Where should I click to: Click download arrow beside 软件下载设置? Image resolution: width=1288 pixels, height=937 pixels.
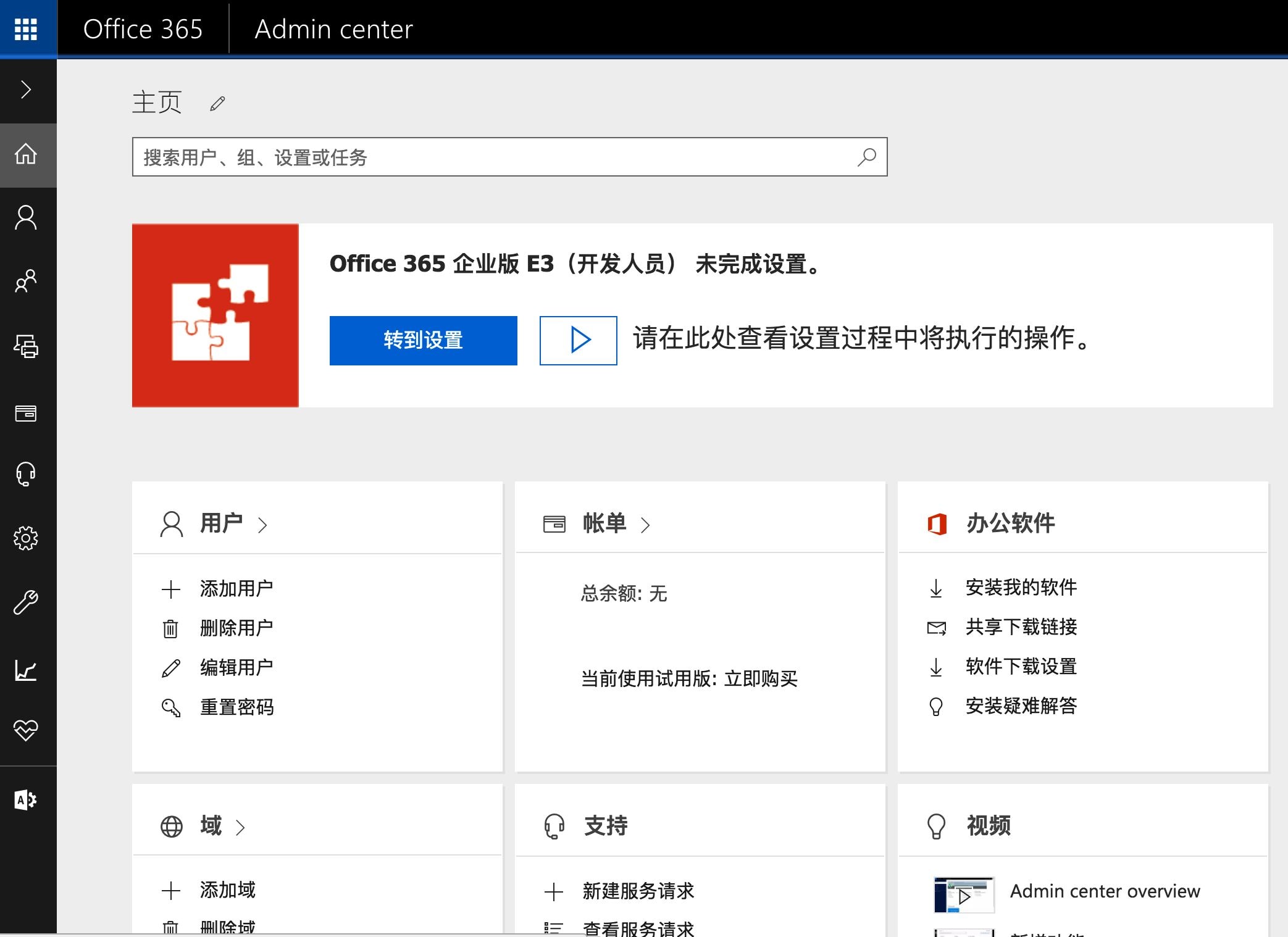[x=936, y=667]
